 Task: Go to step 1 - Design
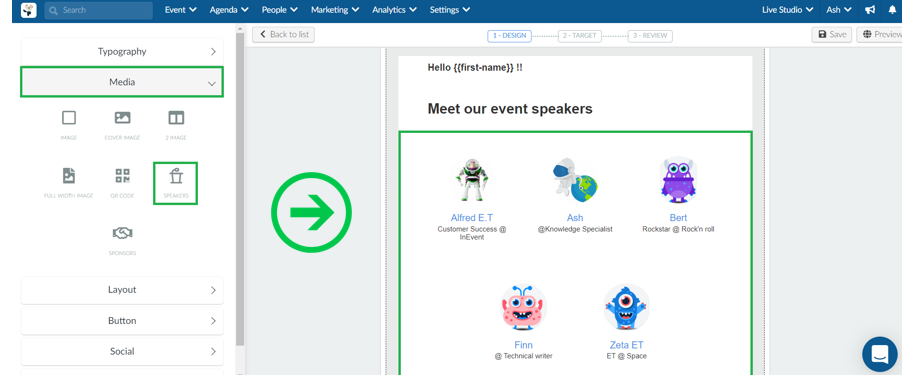coord(509,36)
